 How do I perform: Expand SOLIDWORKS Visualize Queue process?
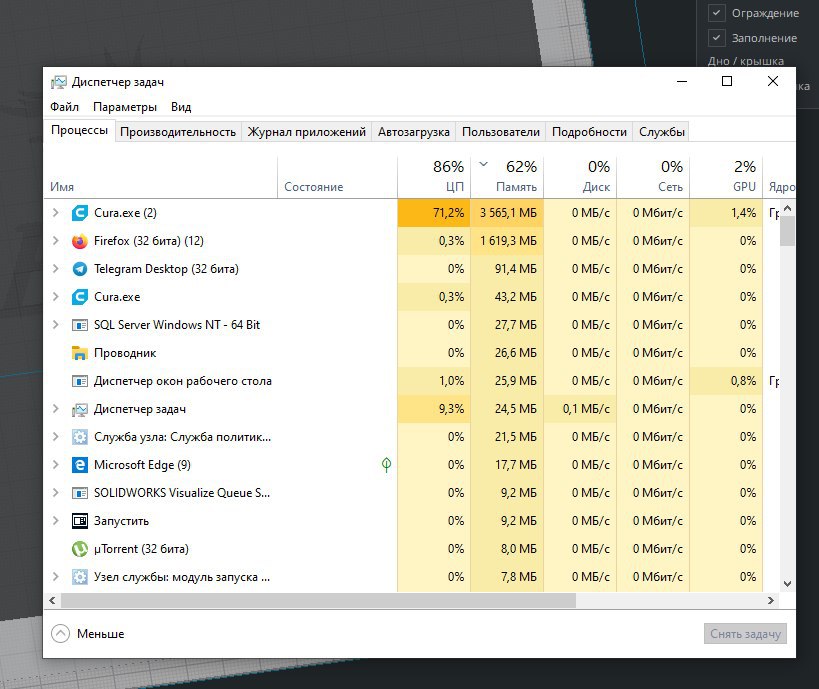coord(55,493)
